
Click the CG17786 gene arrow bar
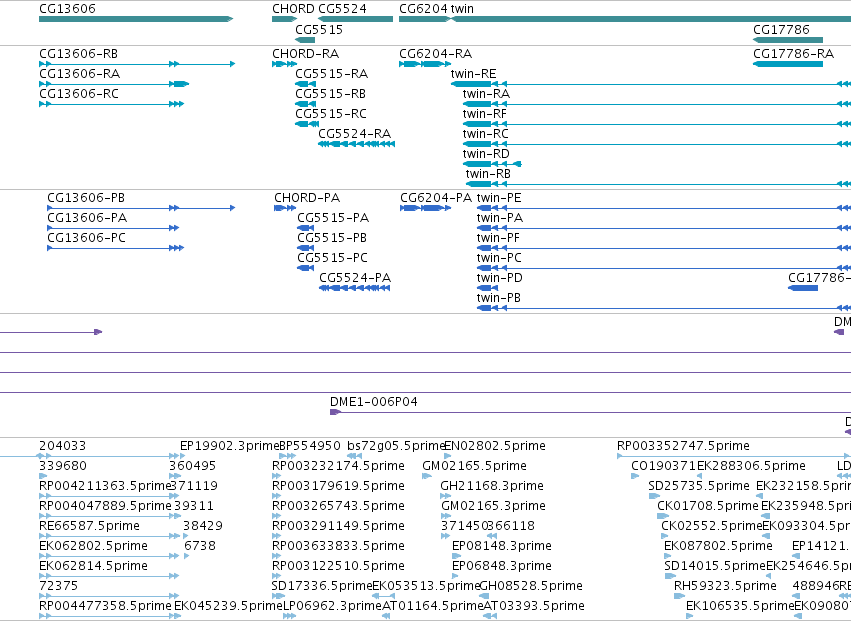pyautogui.click(x=788, y=40)
